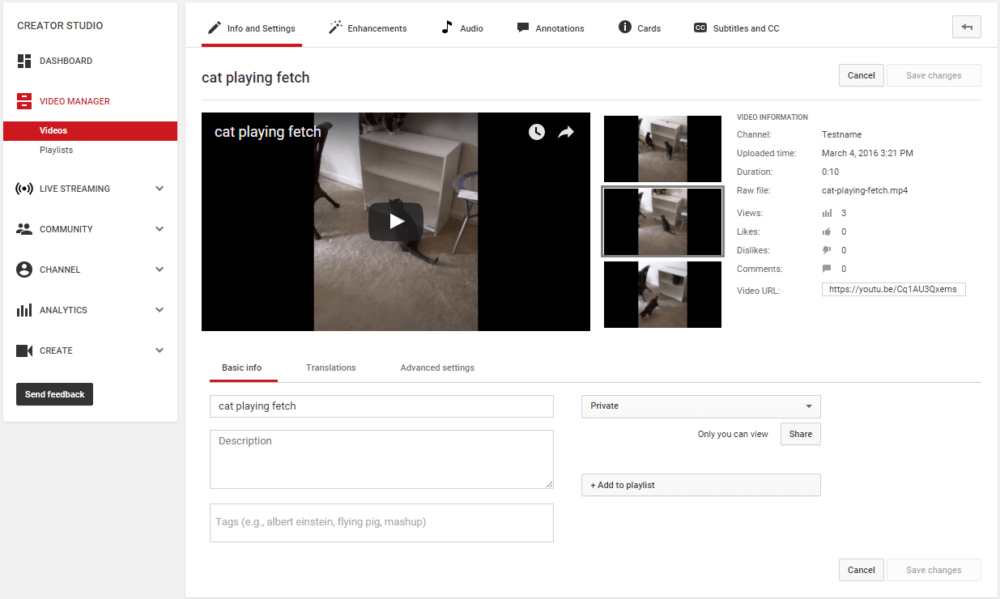Image resolution: width=1000 pixels, height=599 pixels.
Task: Click the Share button
Action: (x=800, y=433)
